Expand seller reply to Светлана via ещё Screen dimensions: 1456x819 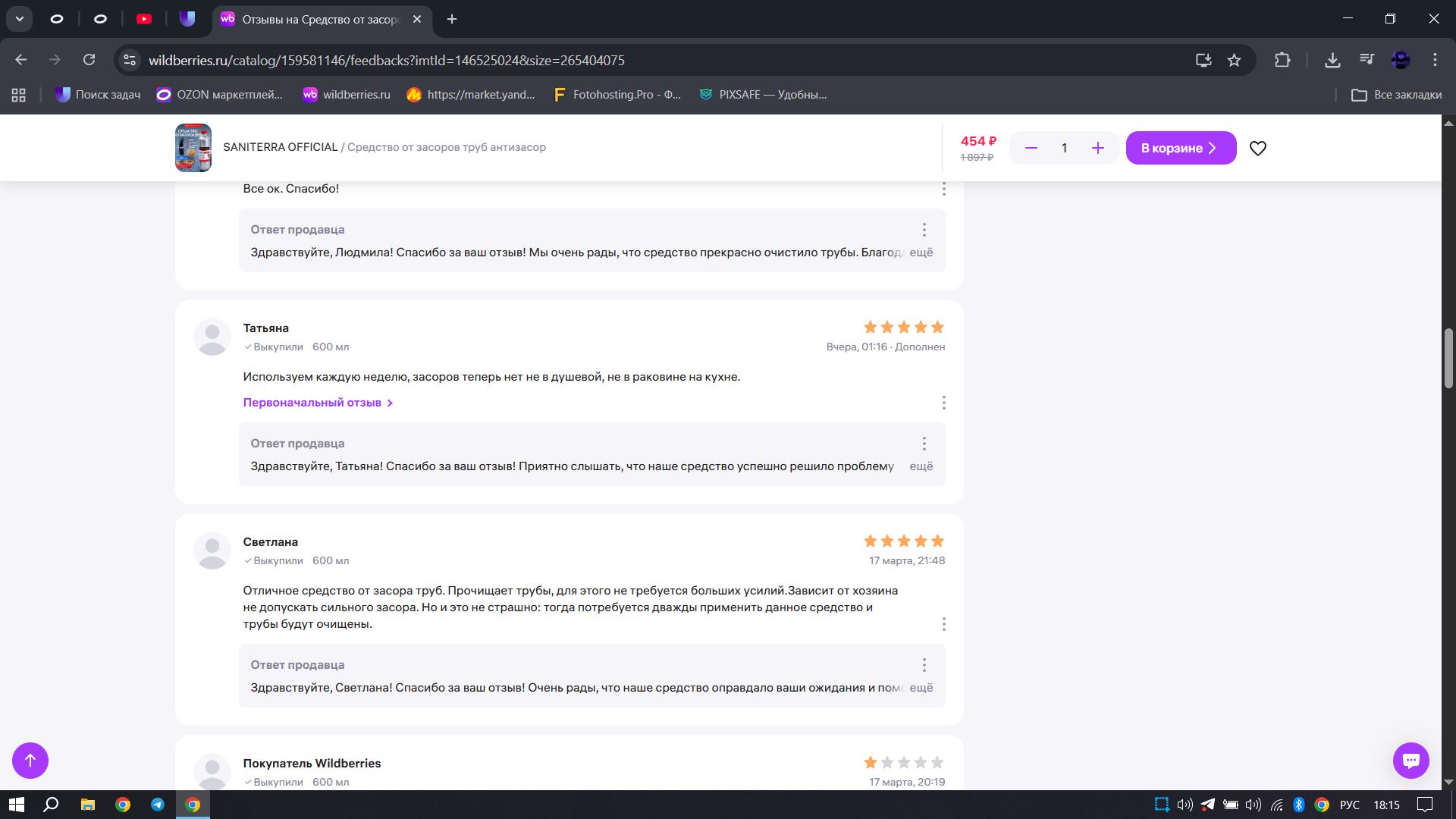921,688
